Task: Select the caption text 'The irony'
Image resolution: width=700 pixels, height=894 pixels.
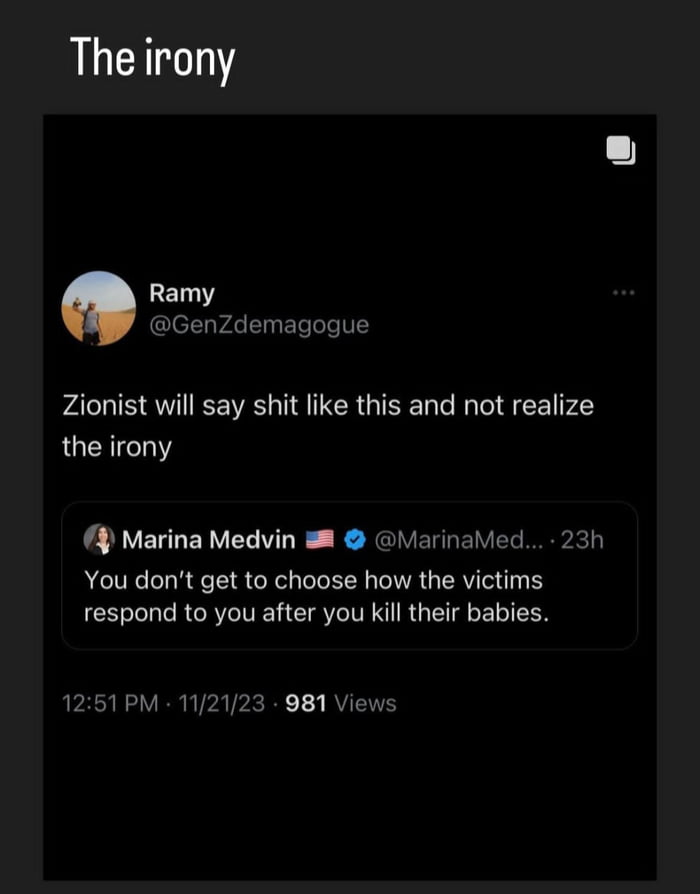Action: click(x=152, y=58)
